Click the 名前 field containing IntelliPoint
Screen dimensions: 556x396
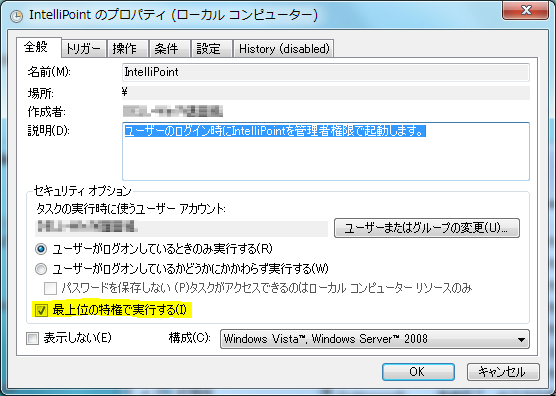pyautogui.click(x=326, y=72)
